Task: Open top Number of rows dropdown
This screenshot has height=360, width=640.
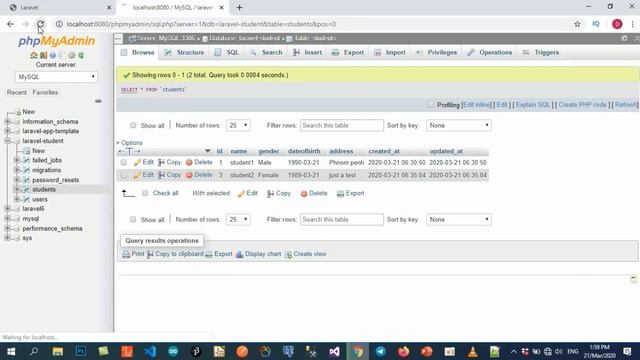Action: [238, 125]
